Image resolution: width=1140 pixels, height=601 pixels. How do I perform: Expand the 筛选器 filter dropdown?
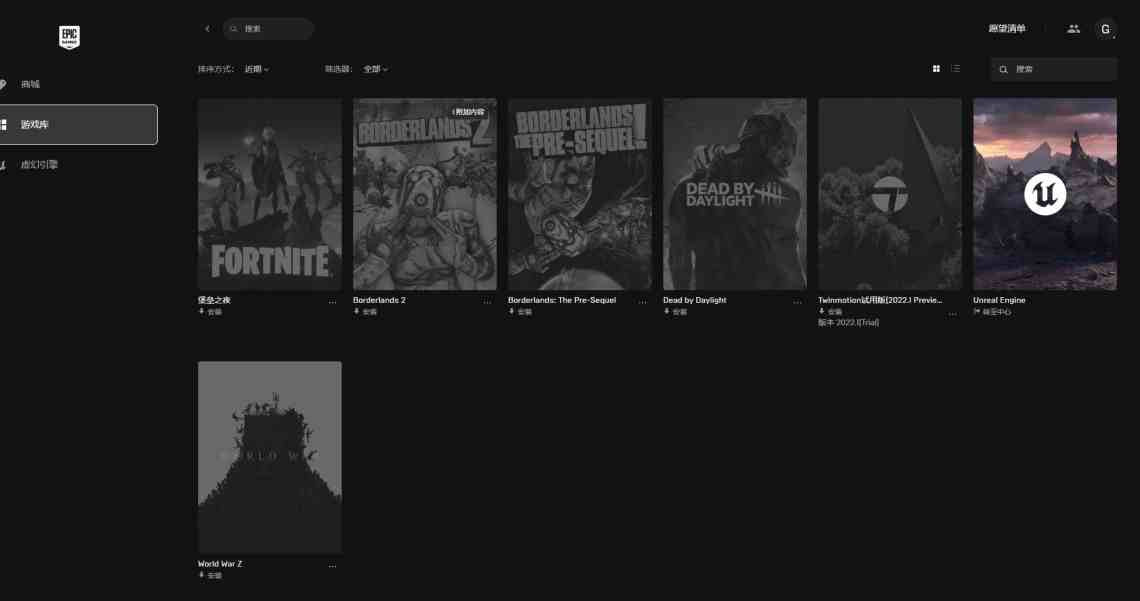coord(374,69)
